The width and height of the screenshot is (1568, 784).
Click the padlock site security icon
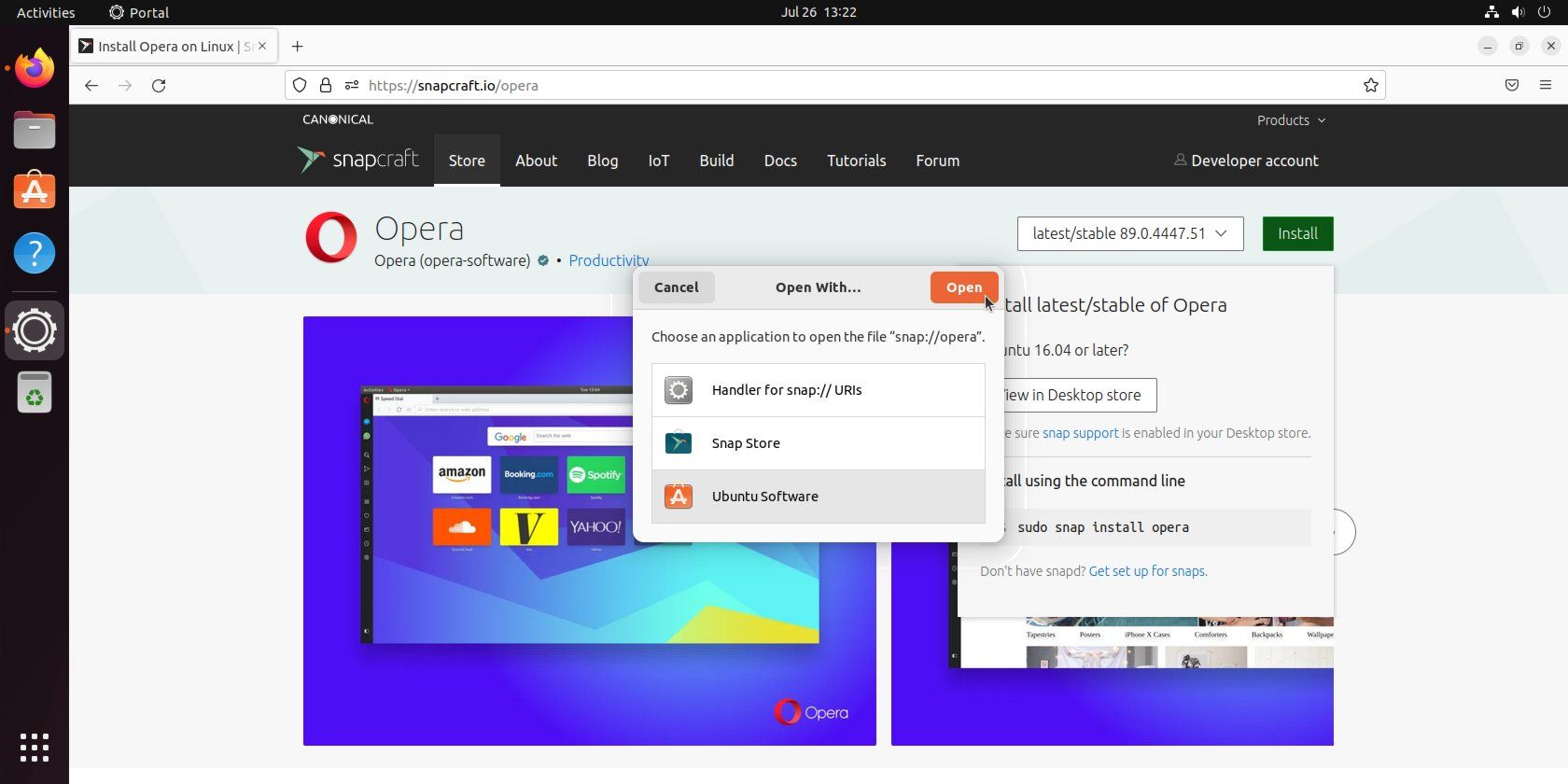click(x=326, y=85)
